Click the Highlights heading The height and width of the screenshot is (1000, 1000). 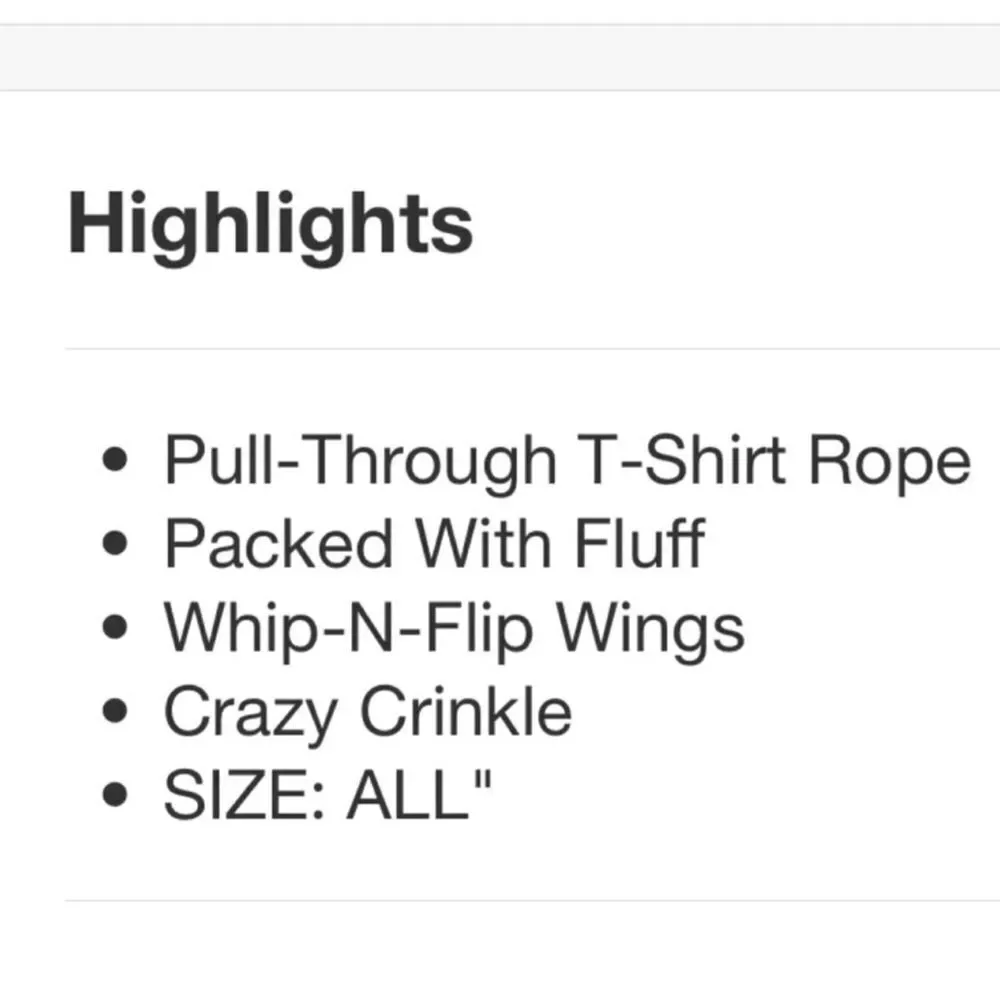click(270, 228)
